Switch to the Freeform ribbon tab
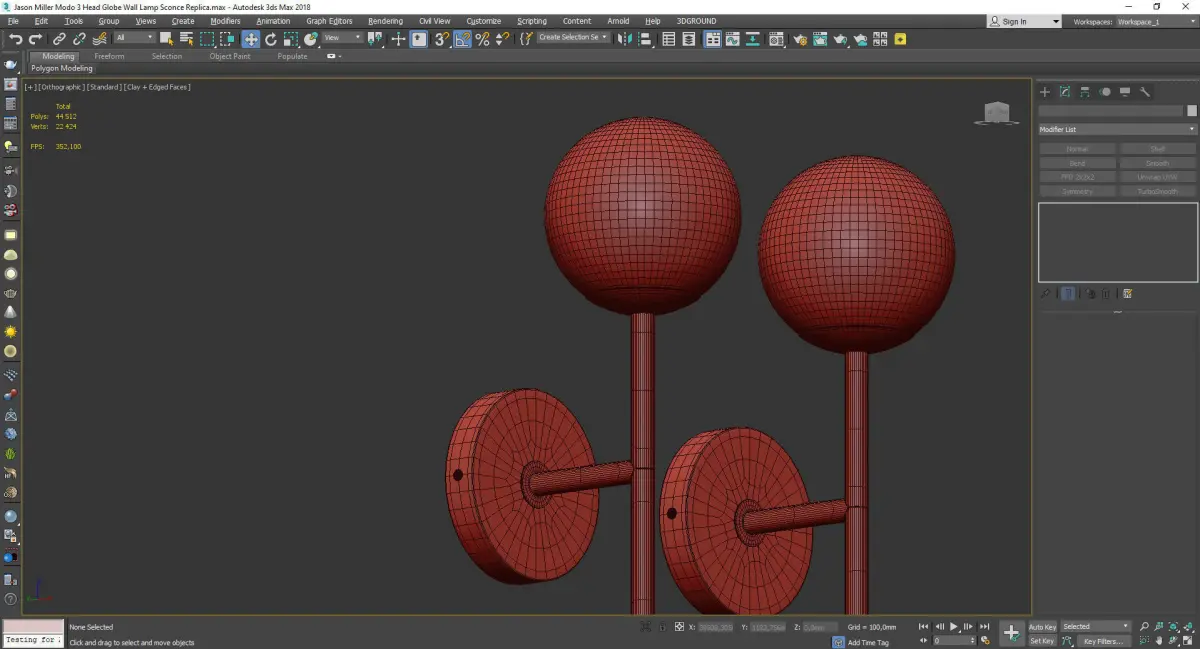Viewport: 1200px width, 649px height. (x=109, y=56)
